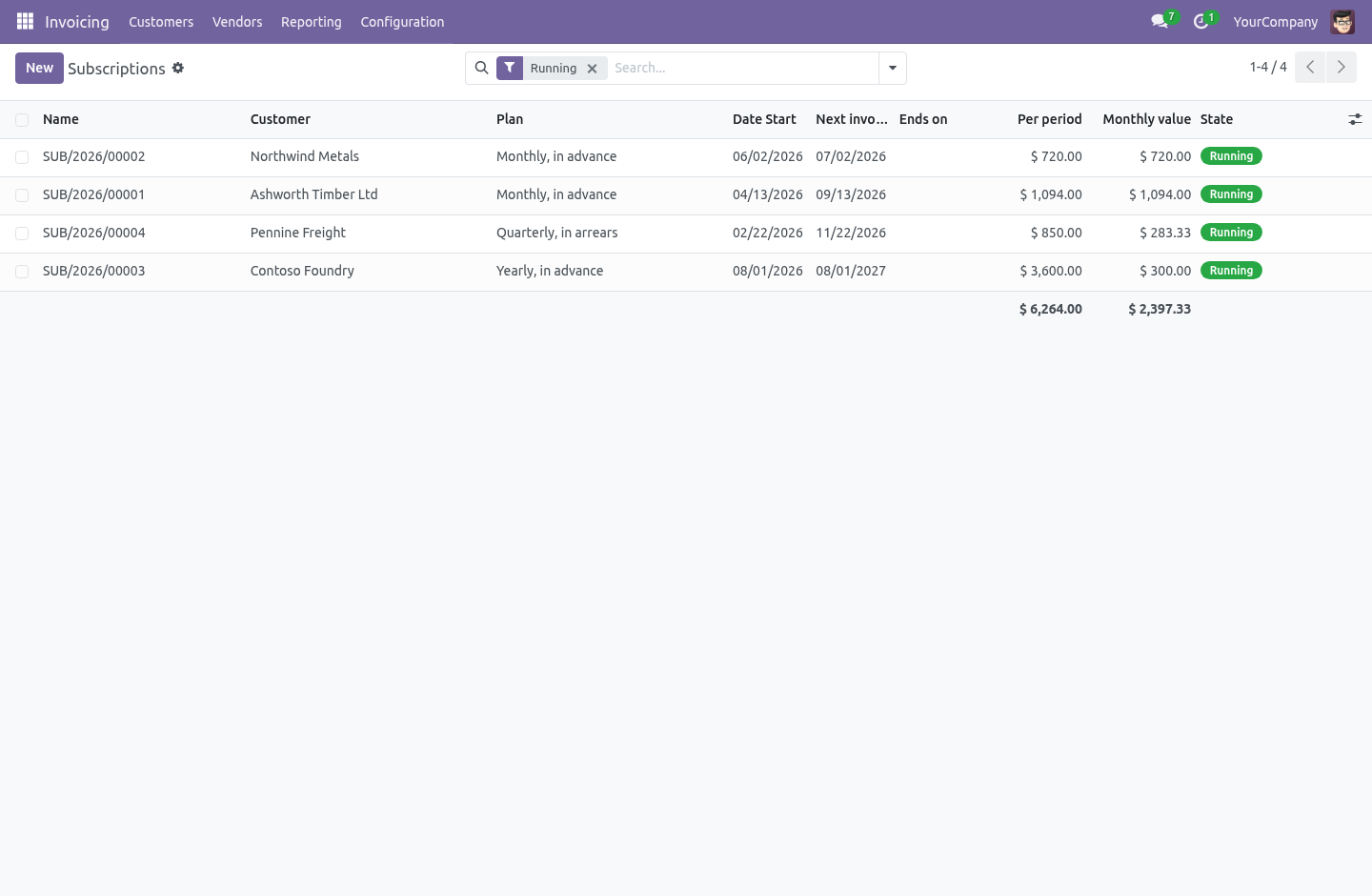Screen dimensions: 1372x896
Task: Open the Reporting menu
Action: pyautogui.click(x=312, y=21)
